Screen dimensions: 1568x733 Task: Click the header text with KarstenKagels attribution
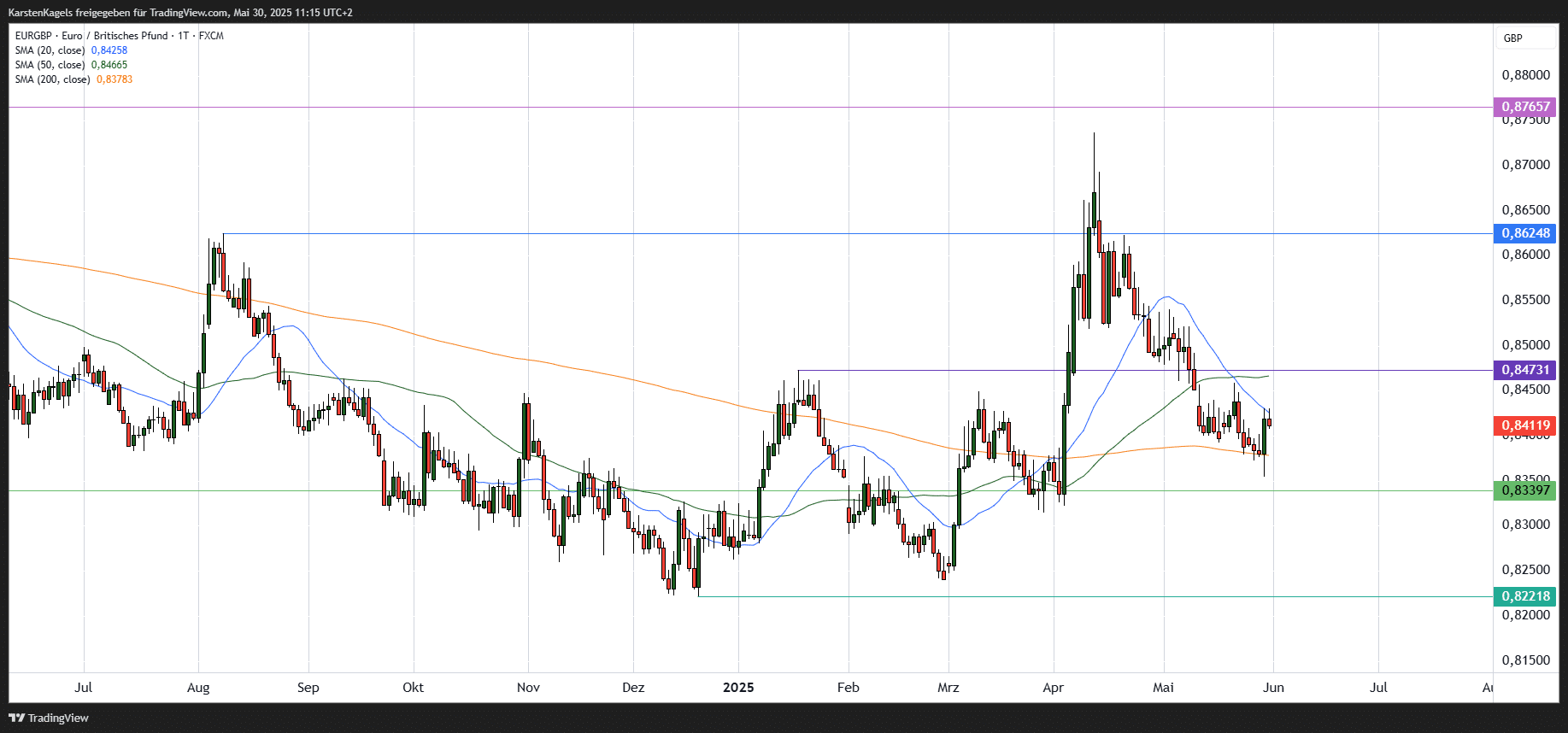(180, 13)
